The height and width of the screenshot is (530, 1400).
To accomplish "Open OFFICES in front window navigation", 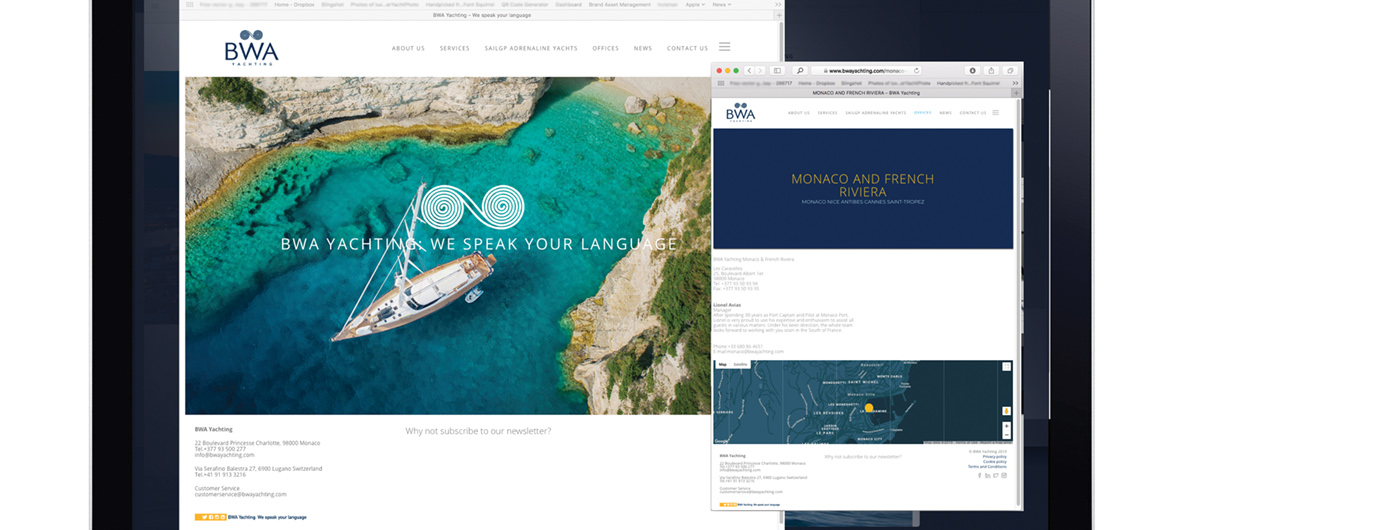I will [x=922, y=113].
